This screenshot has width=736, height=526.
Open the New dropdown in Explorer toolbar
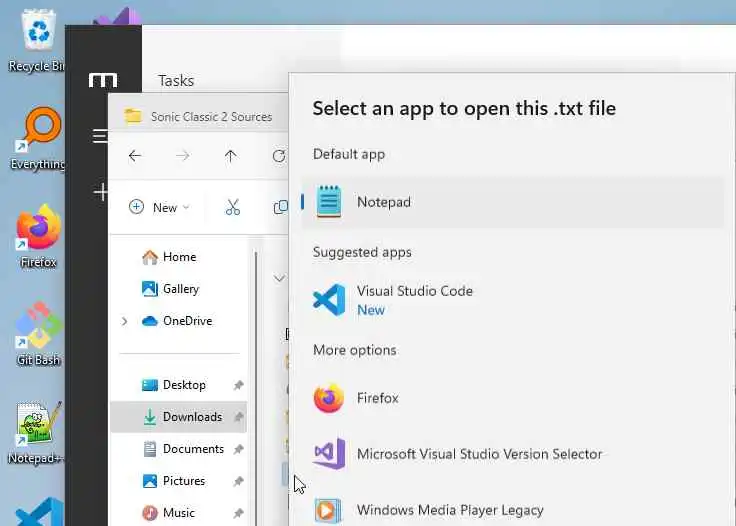159,207
